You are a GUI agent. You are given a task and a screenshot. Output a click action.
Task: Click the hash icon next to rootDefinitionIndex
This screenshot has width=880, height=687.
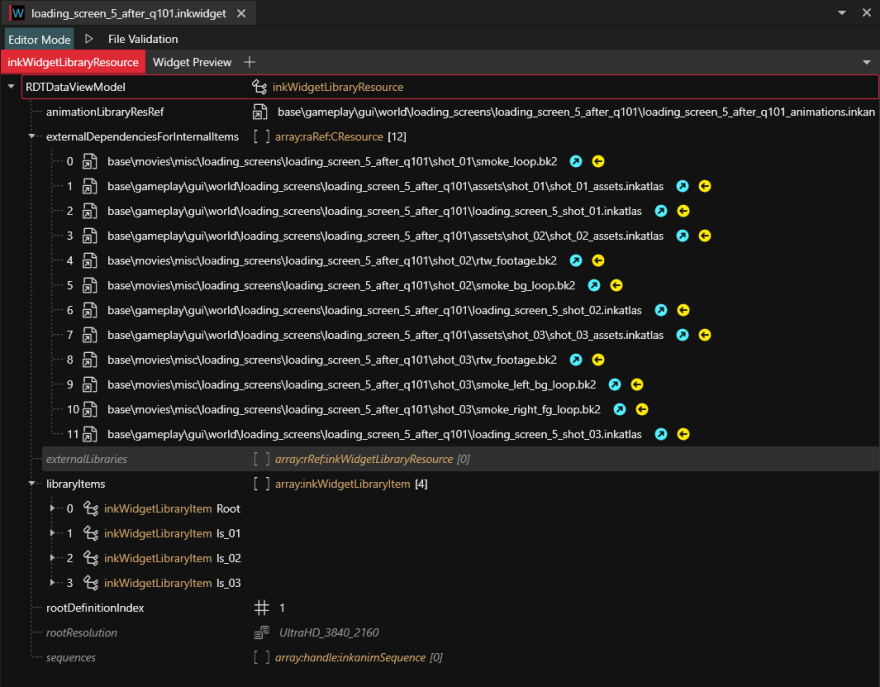(x=262, y=608)
